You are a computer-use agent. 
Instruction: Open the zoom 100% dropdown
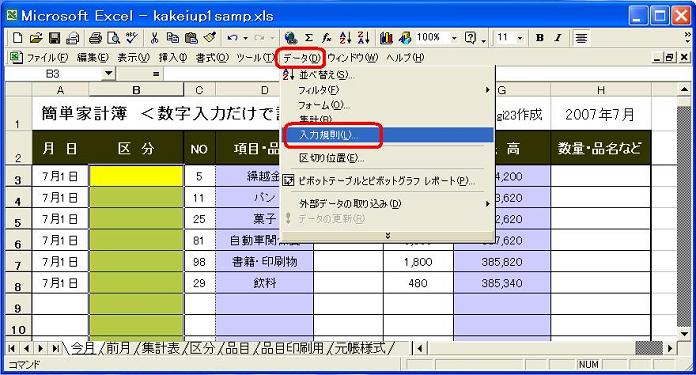click(x=454, y=38)
